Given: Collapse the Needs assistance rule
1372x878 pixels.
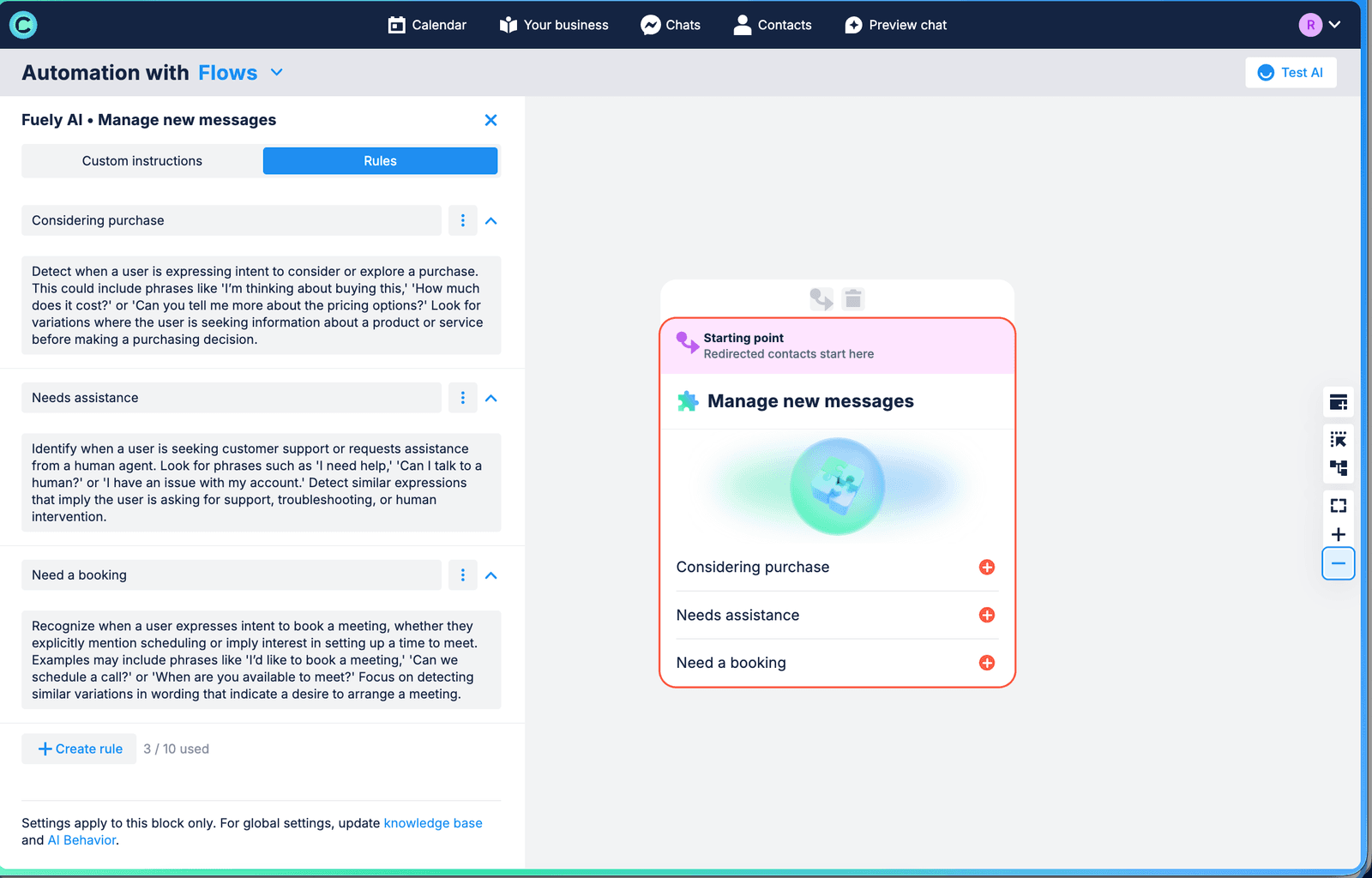Looking at the screenshot, I should (x=491, y=398).
